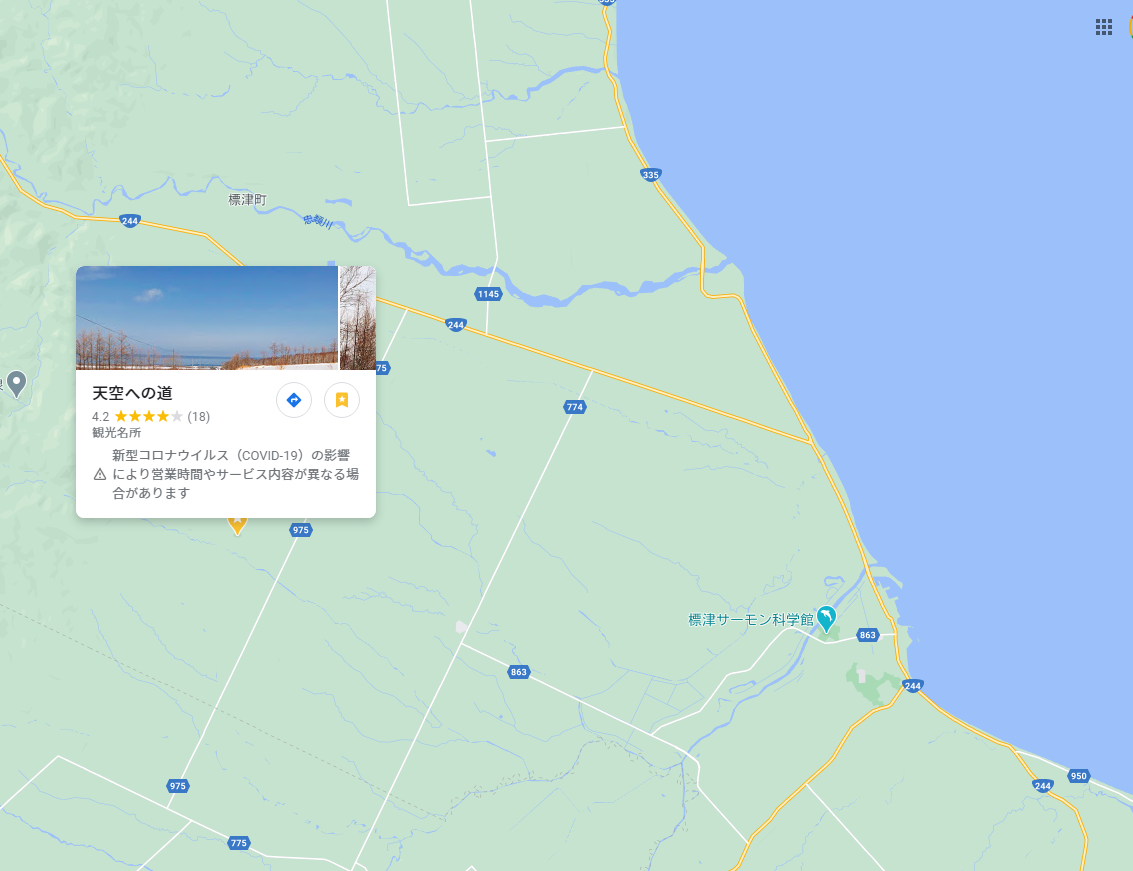Click route 1145 road shield
Screen dimensions: 1133x871
pyautogui.click(x=488, y=294)
